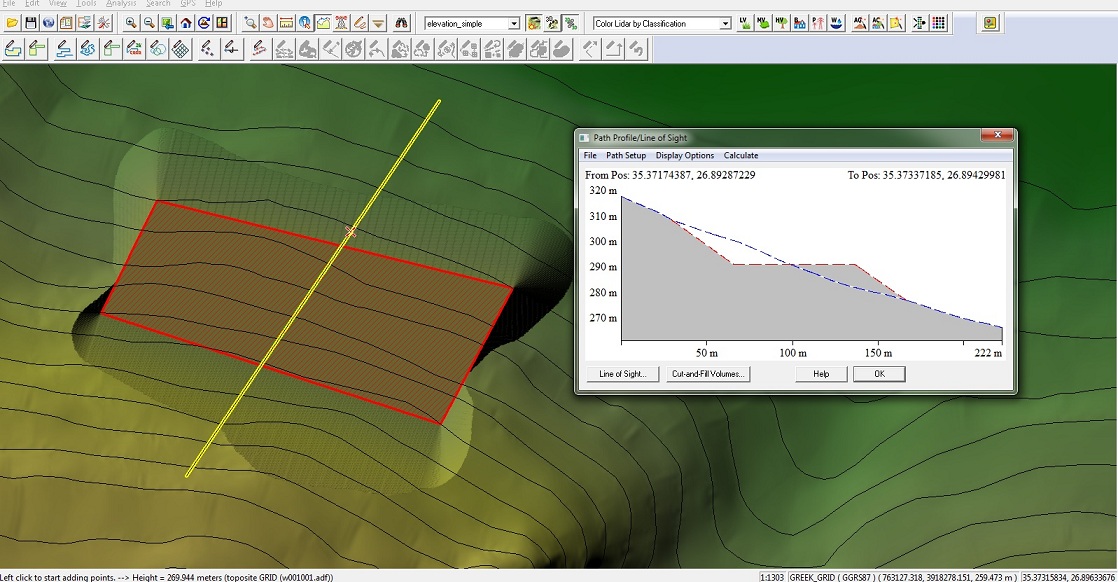Toggle Path Profile tool in toolbar
This screenshot has width=1118, height=582.
coord(324,23)
